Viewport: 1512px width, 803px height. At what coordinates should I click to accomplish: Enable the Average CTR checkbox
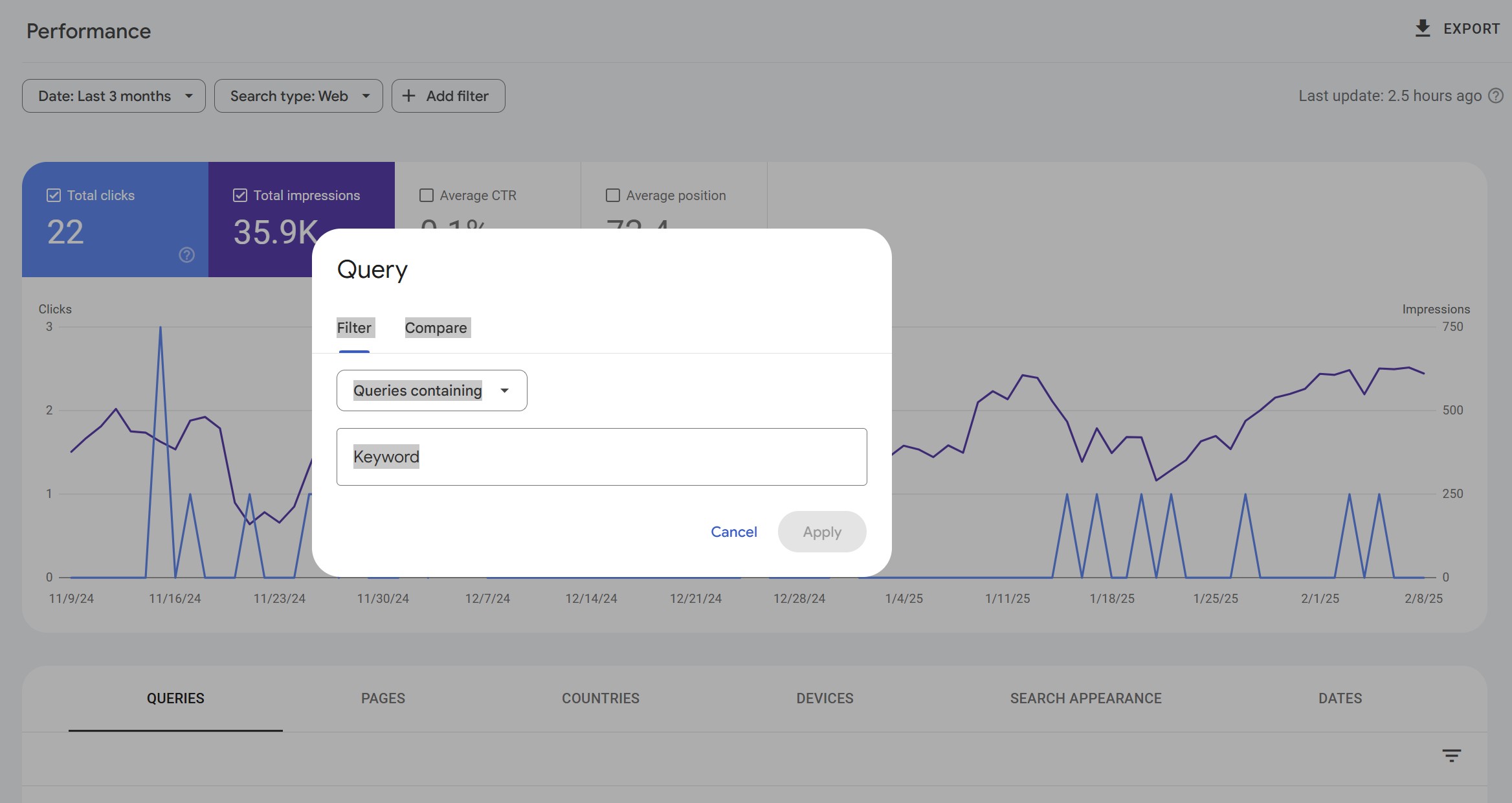pyautogui.click(x=427, y=195)
